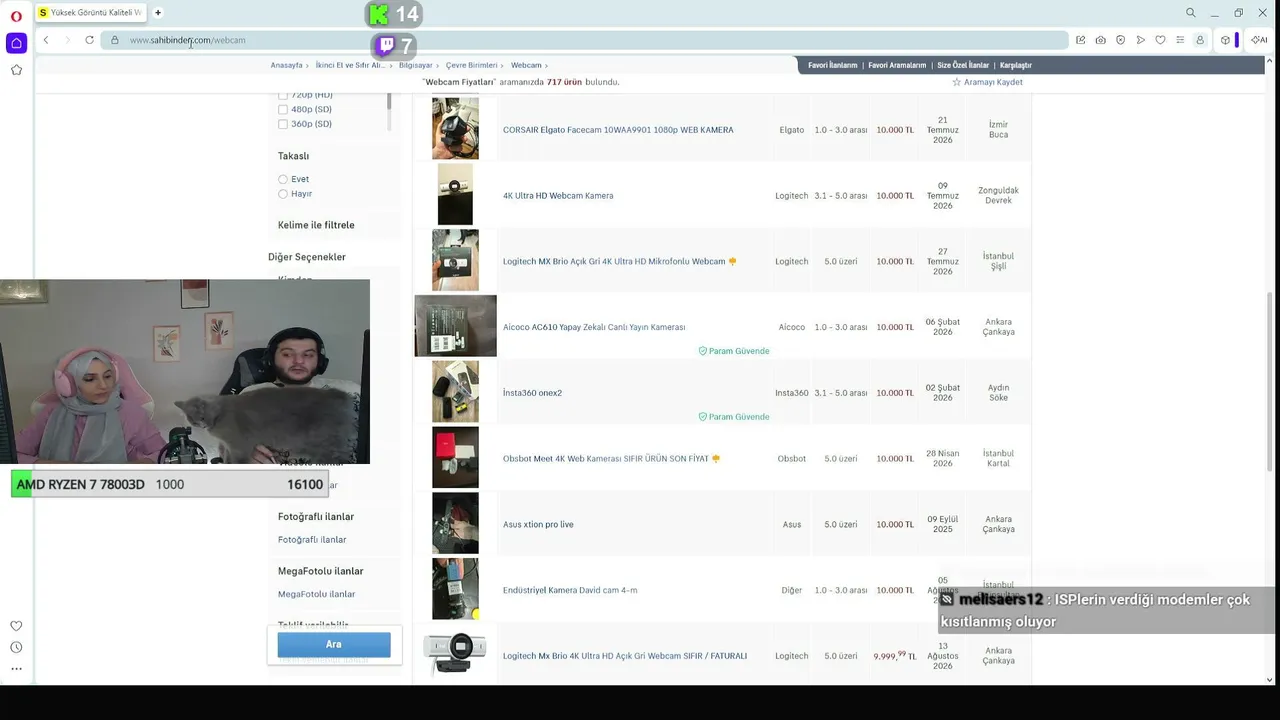View CORSAIR Elgato Facecam thumbnail
The image size is (1280, 720).
[x=455, y=128]
